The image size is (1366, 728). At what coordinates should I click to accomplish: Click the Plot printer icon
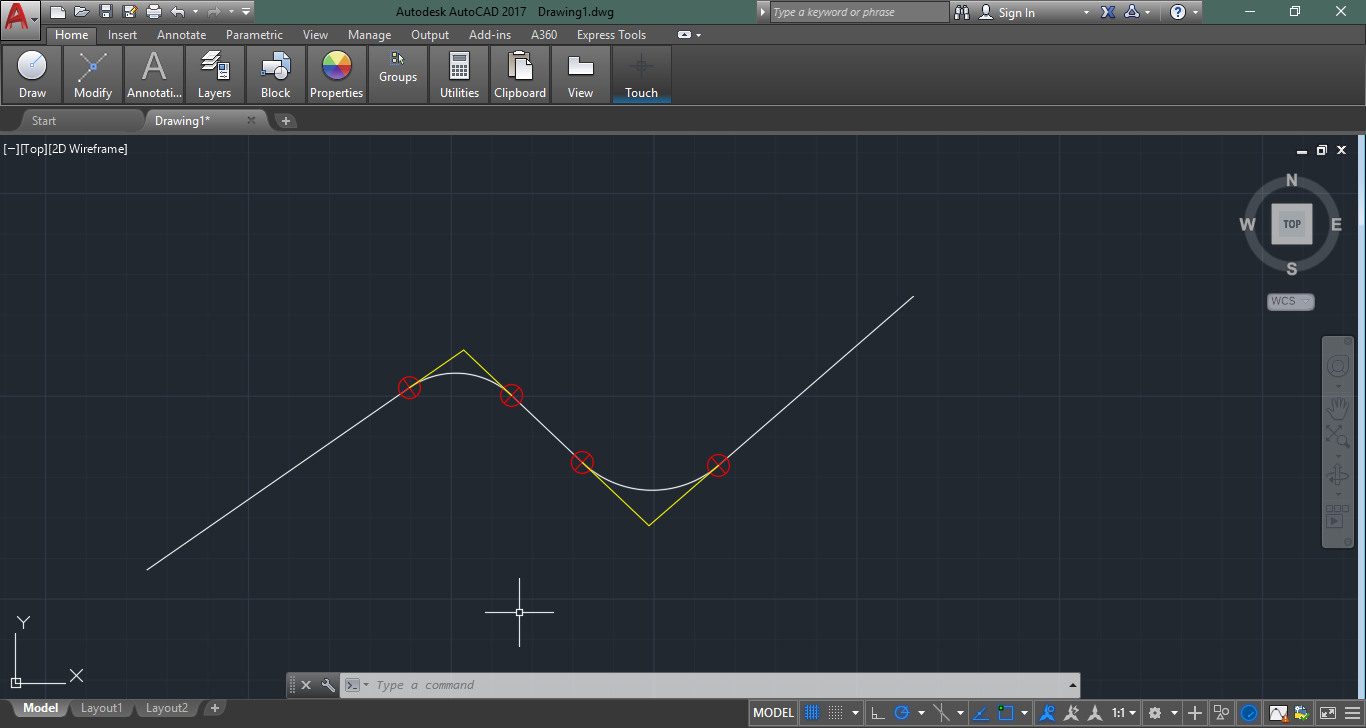(x=153, y=12)
